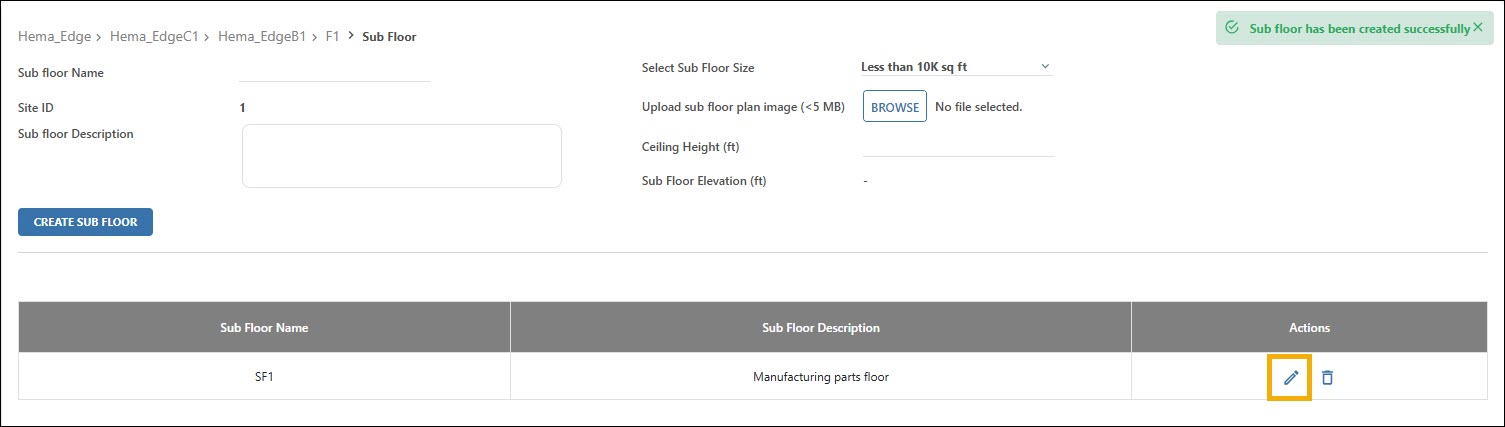Click the edit pencil icon for SF1
Image resolution: width=1505 pixels, height=427 pixels.
pyautogui.click(x=1291, y=377)
